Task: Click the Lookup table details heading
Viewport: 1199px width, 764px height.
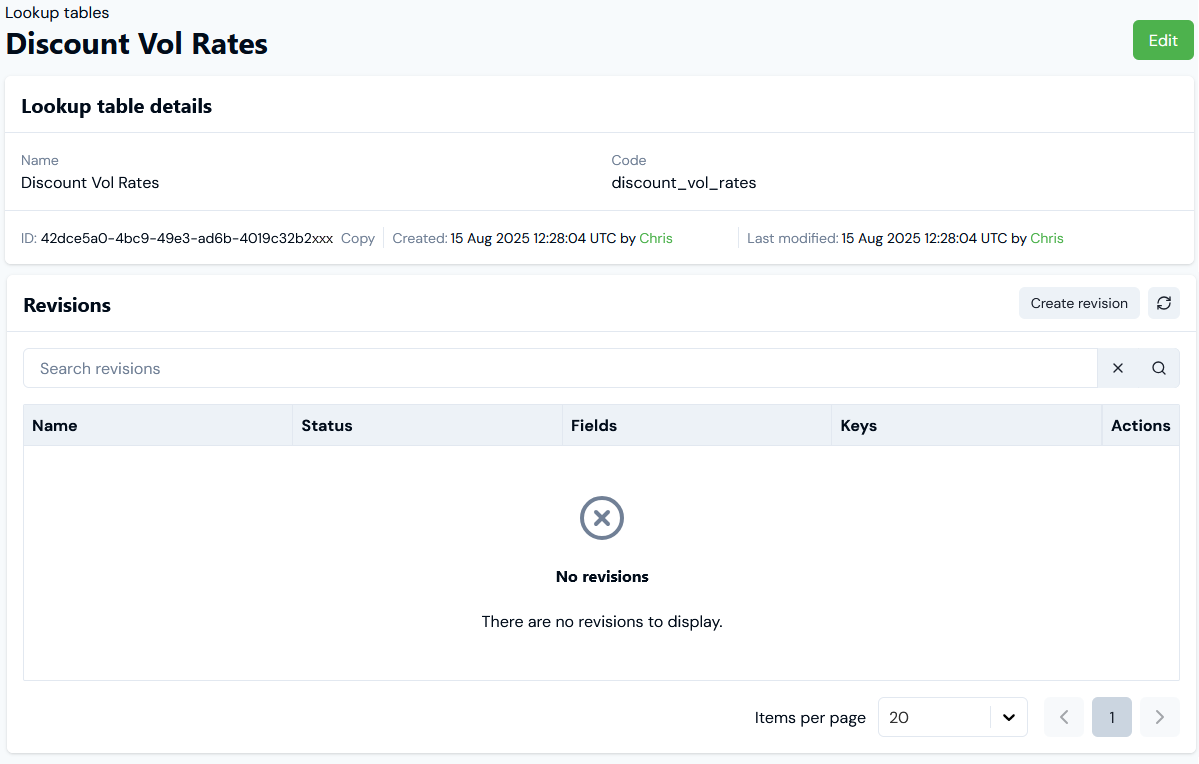Action: pos(116,106)
